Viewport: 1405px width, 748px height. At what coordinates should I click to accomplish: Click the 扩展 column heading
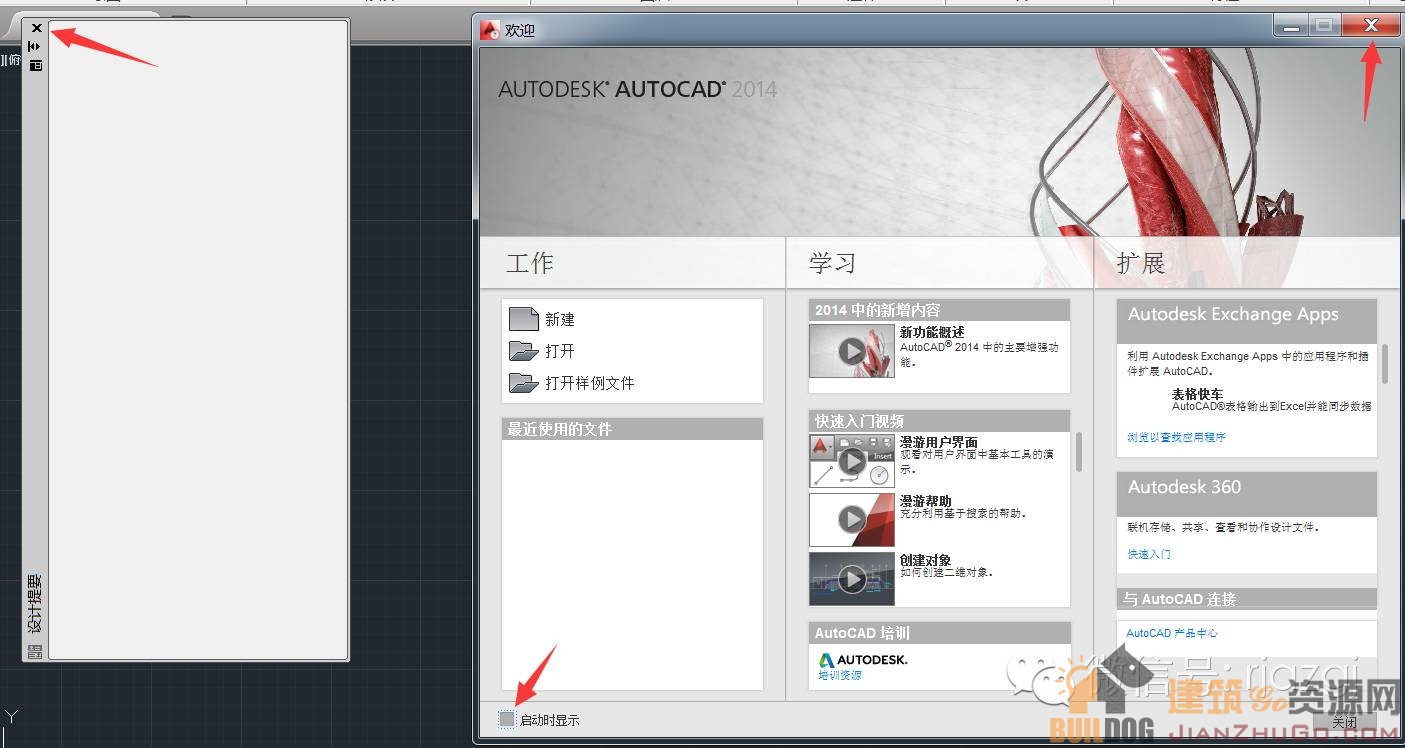click(1141, 263)
